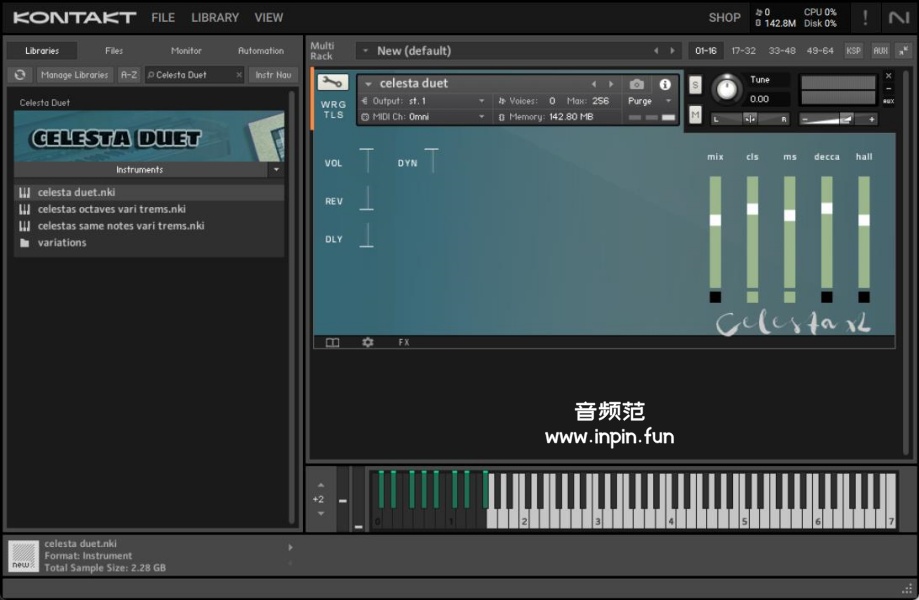Click the book icon in instrument footer

coord(332,342)
